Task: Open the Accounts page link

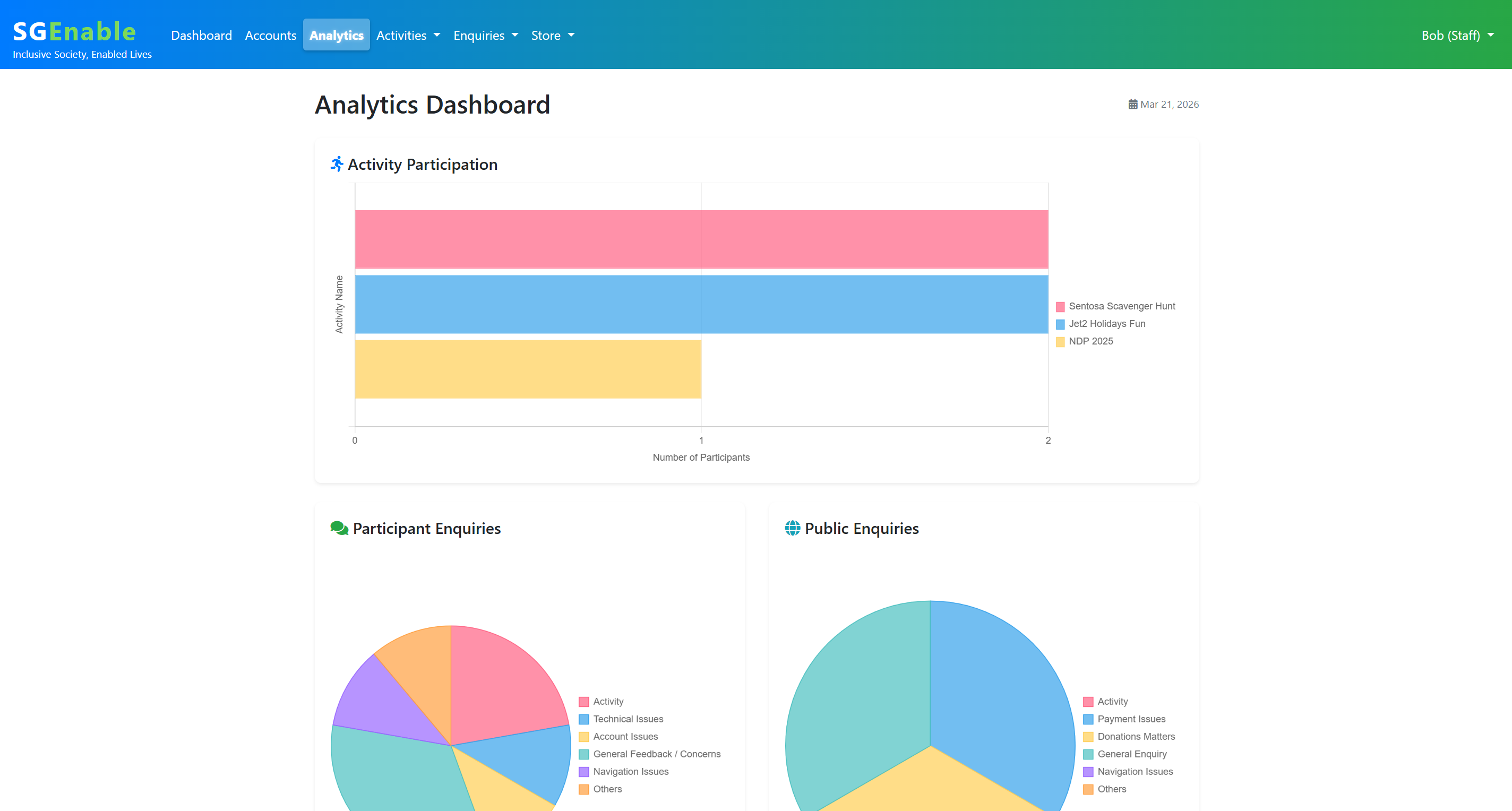Action: [x=271, y=35]
